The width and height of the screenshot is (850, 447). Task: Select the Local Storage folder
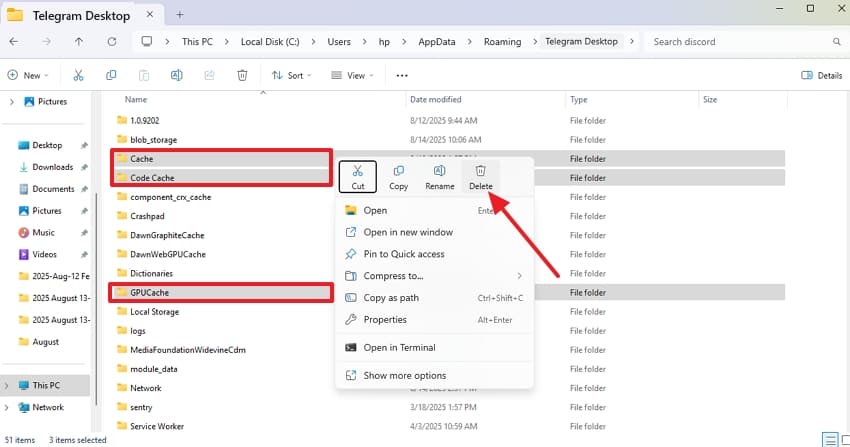(x=154, y=312)
